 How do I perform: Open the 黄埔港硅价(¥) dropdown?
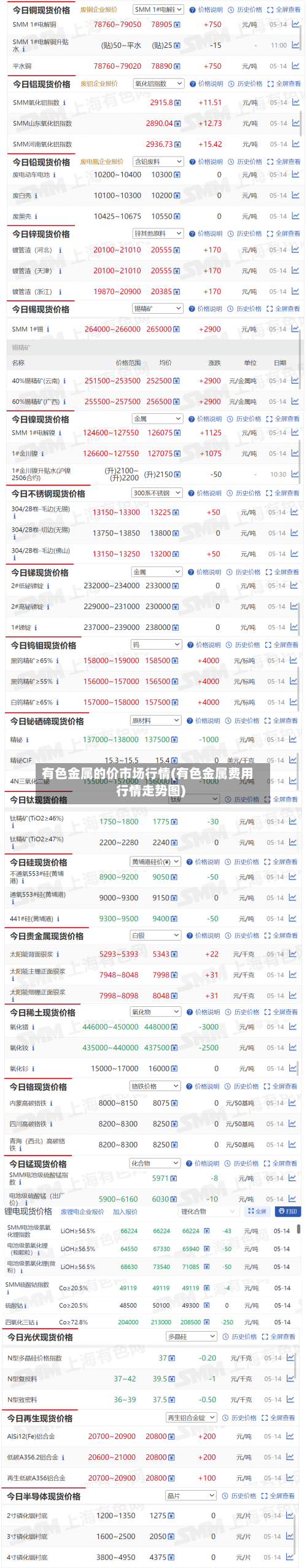[155, 862]
